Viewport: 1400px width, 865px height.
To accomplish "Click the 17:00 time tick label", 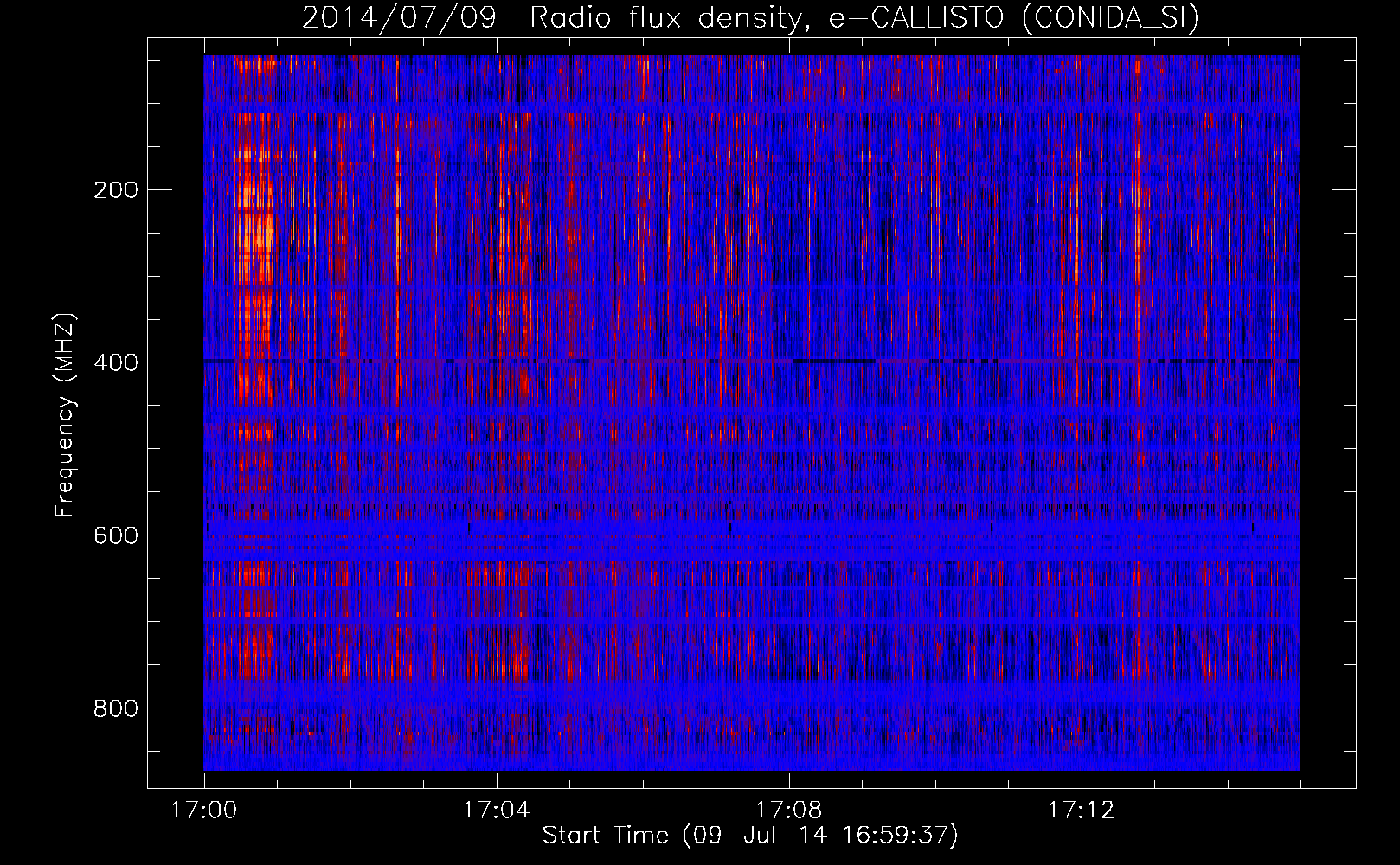I will 204,811.
